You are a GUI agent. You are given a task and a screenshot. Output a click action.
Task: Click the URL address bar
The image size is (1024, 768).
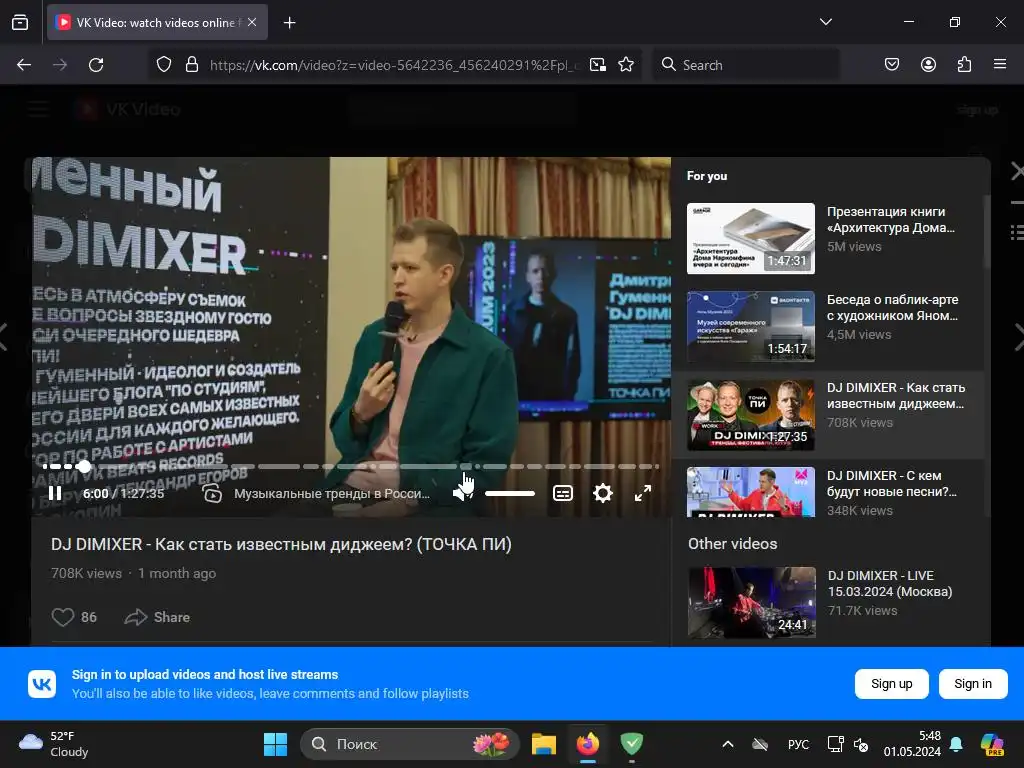click(394, 65)
